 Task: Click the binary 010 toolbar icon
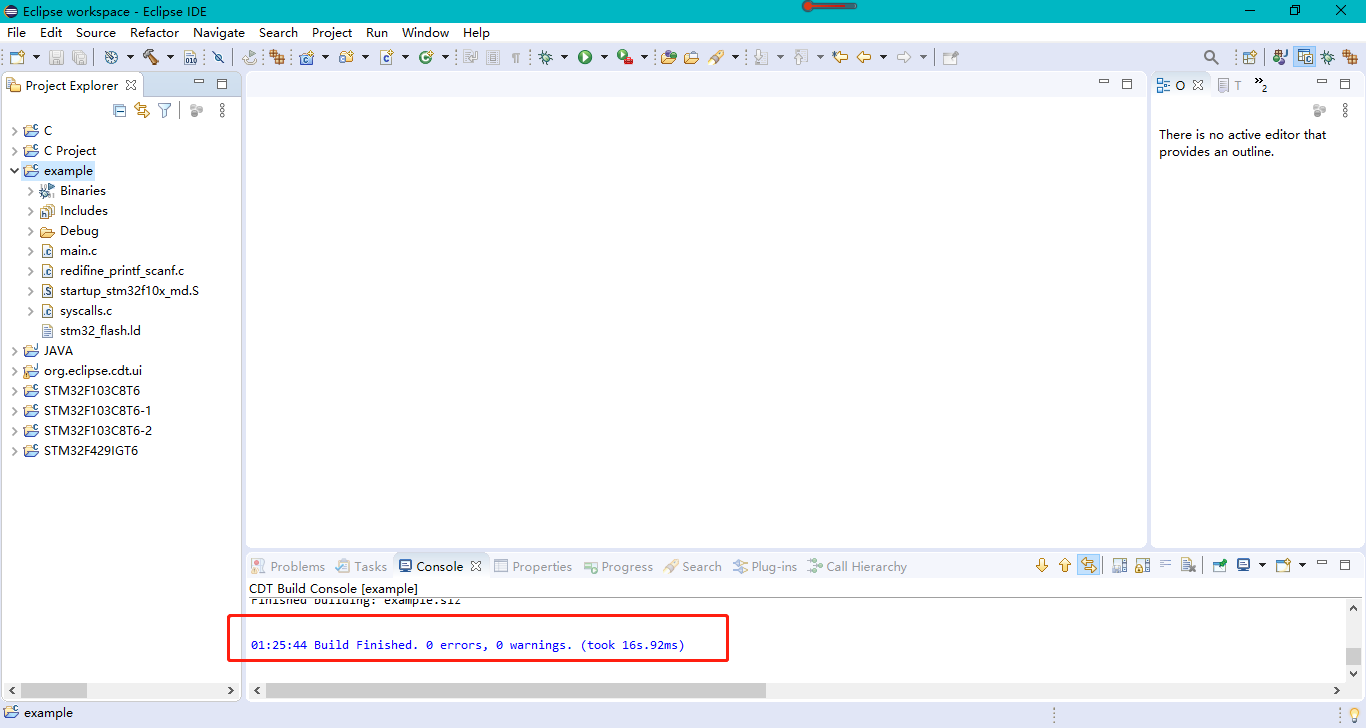point(190,57)
